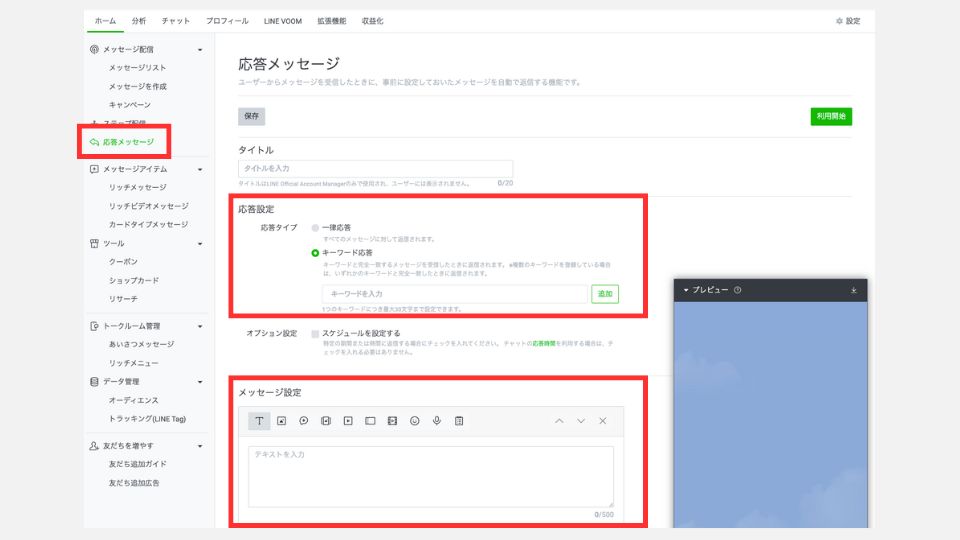The height and width of the screenshot is (540, 960).
Task: Open キャンペーン in the sidebar
Action: [130, 105]
